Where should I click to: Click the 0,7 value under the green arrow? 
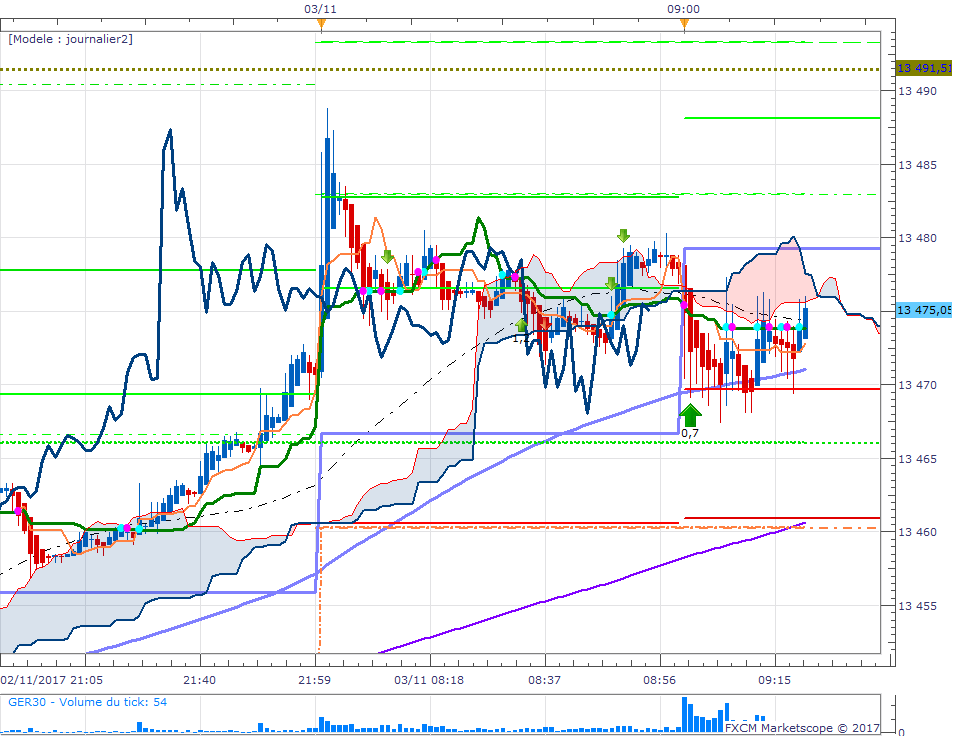[690, 433]
